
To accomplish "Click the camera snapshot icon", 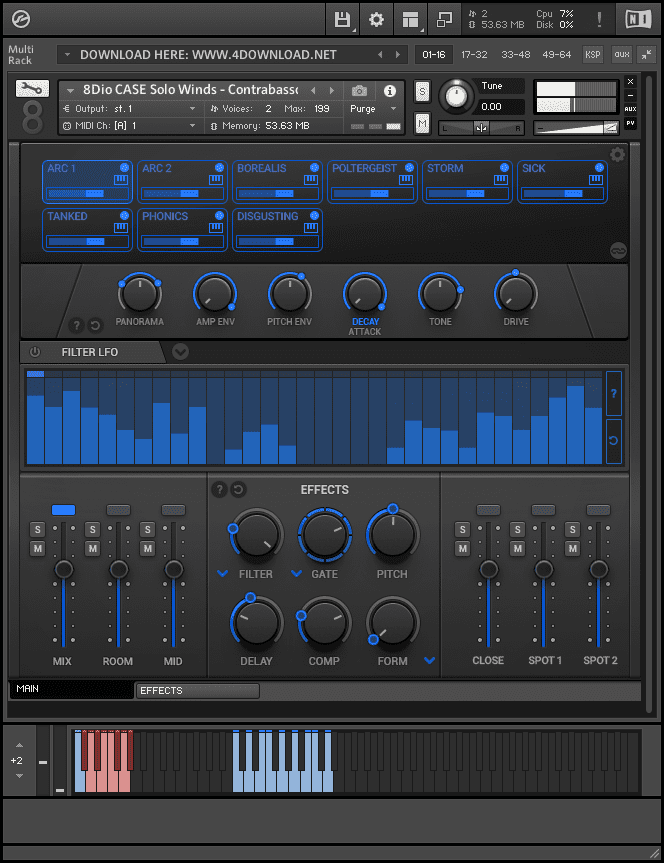I will point(359,90).
